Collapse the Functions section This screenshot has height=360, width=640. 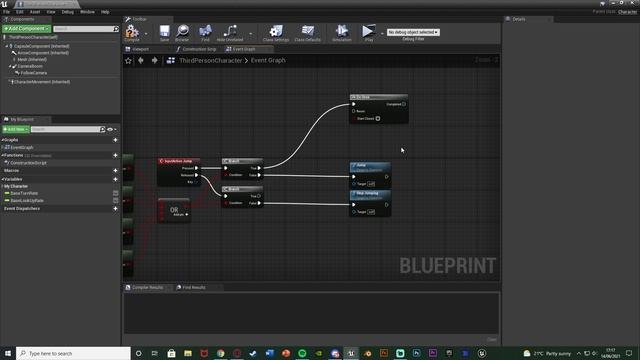coord(2,156)
